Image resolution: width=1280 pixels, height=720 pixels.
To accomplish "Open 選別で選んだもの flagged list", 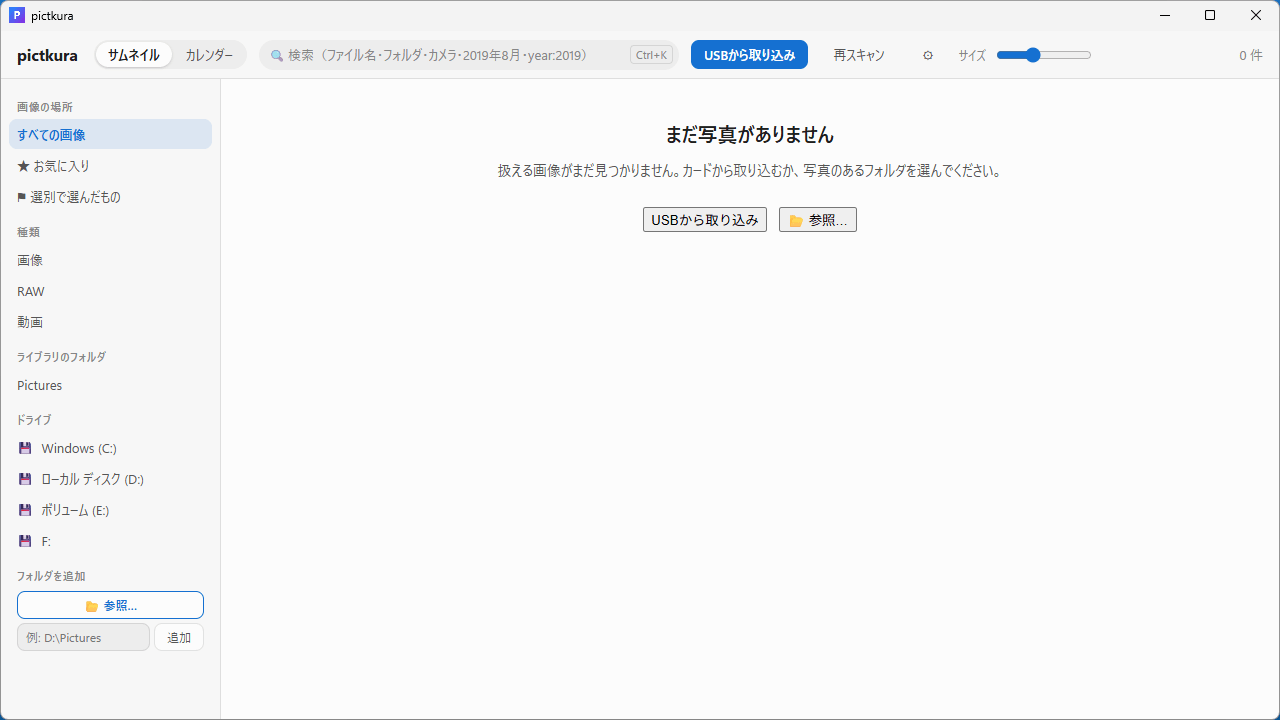I will pyautogui.click(x=110, y=197).
